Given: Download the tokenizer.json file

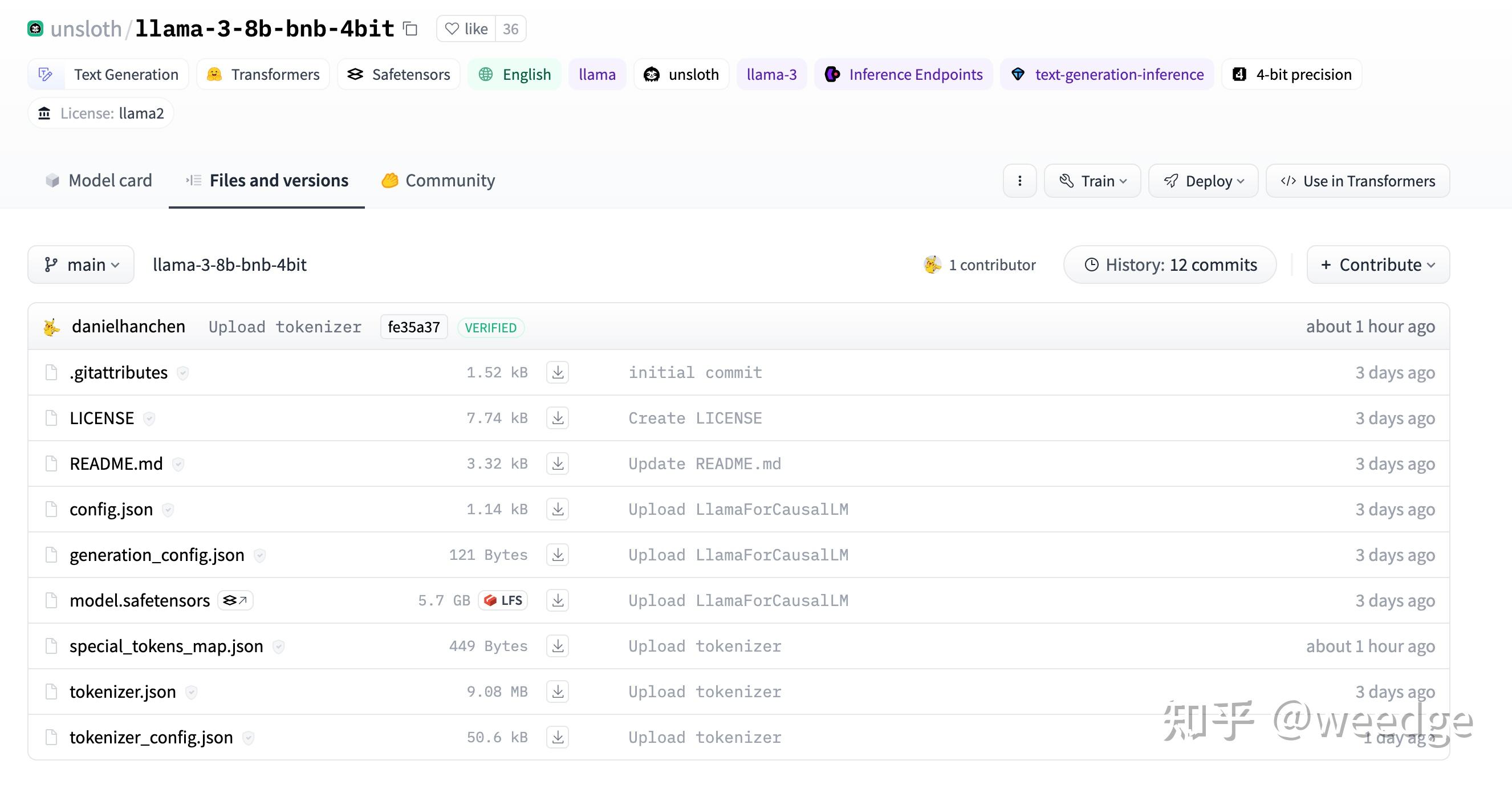Looking at the screenshot, I should (x=558, y=692).
